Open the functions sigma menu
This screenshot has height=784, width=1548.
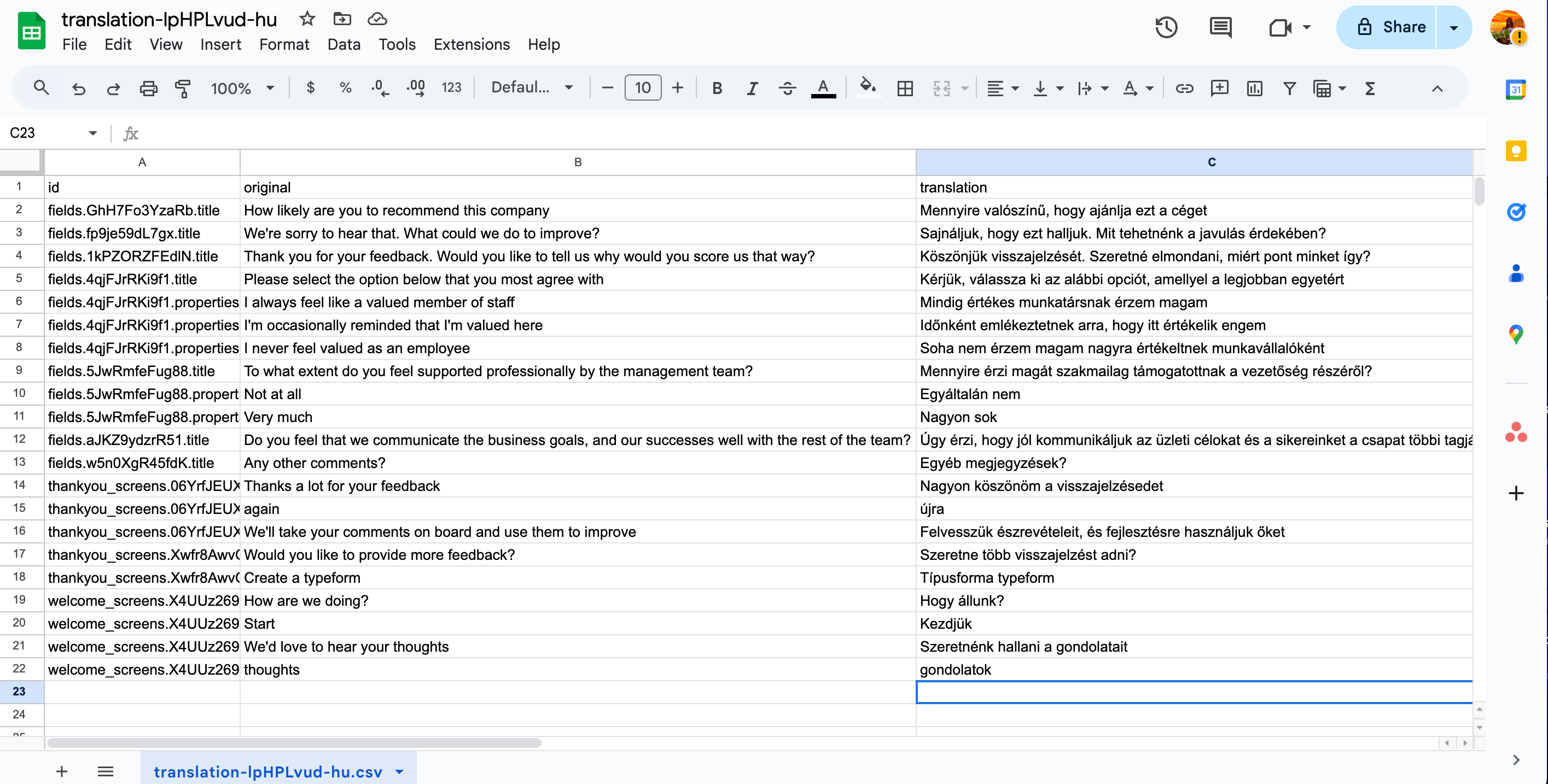coord(1370,89)
